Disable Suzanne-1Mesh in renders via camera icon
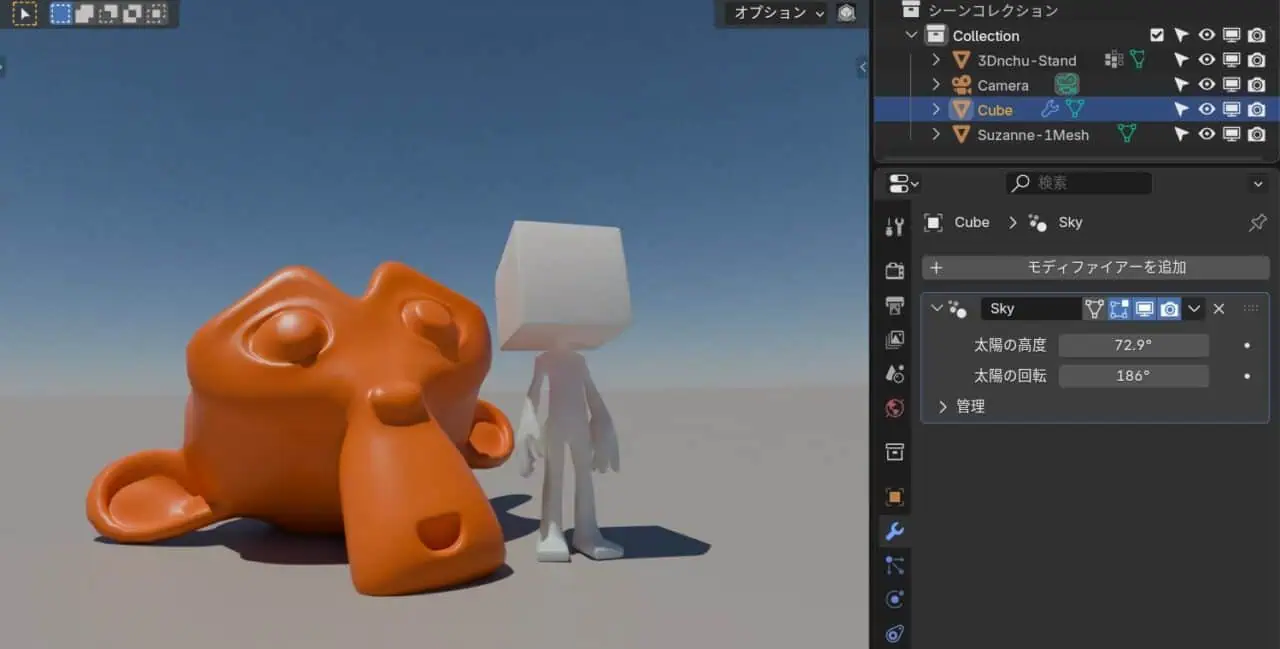Viewport: 1280px width, 649px height. point(1257,134)
